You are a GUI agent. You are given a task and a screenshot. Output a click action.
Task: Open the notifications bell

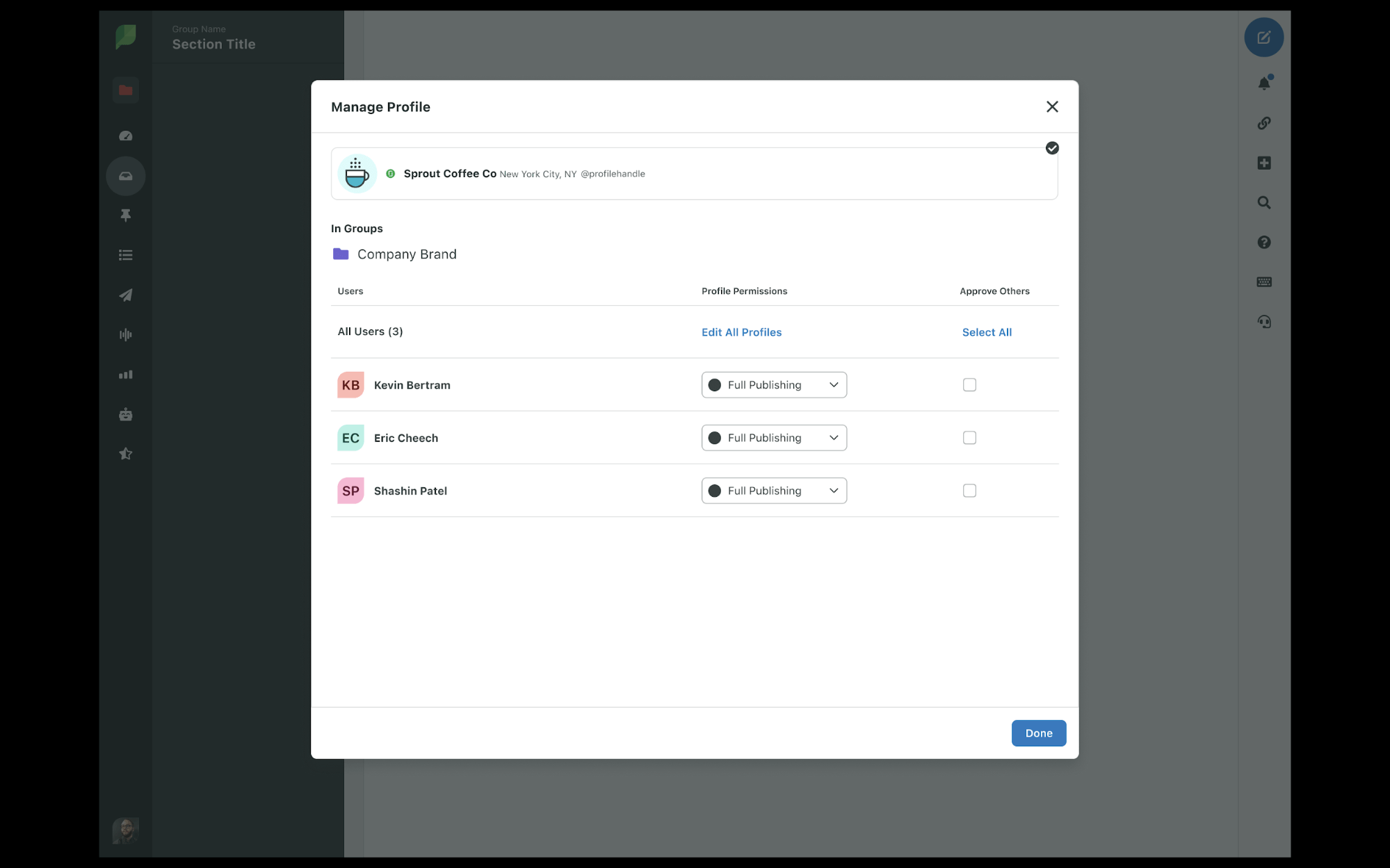click(x=1264, y=82)
